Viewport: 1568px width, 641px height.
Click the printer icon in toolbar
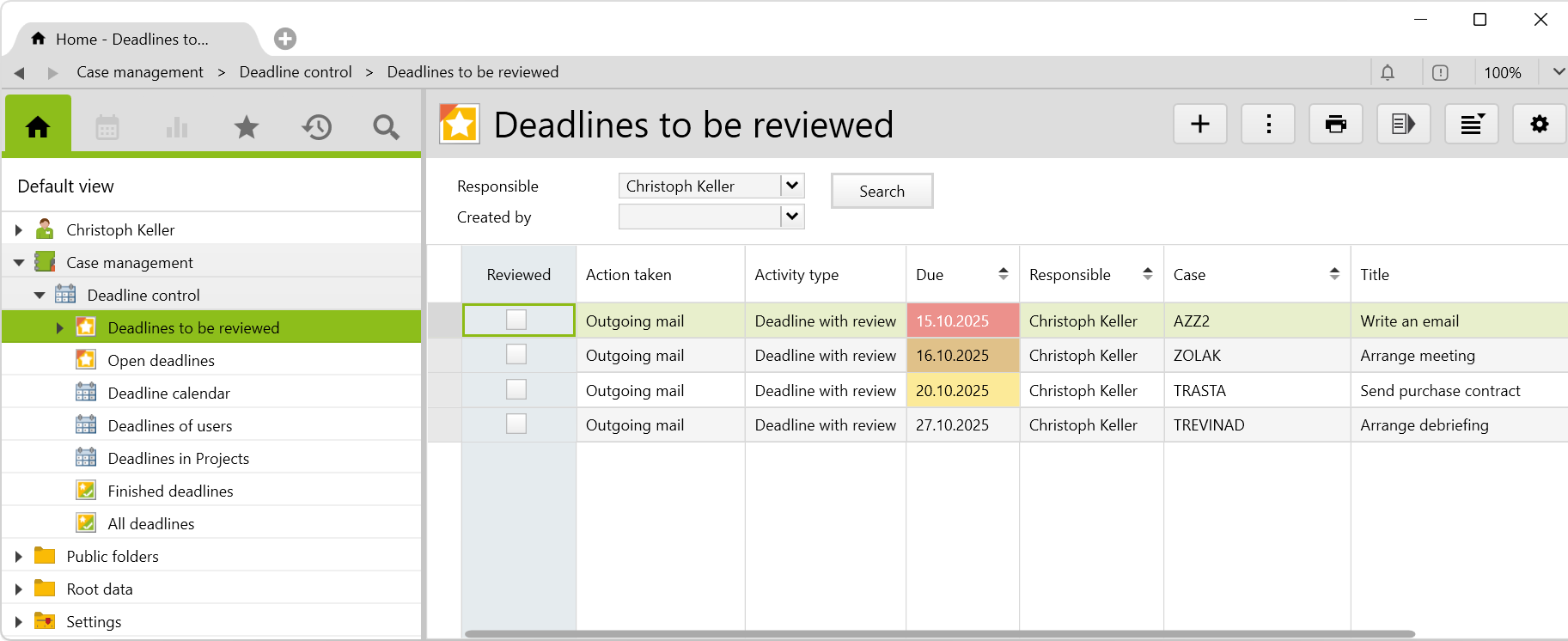pos(1335,125)
